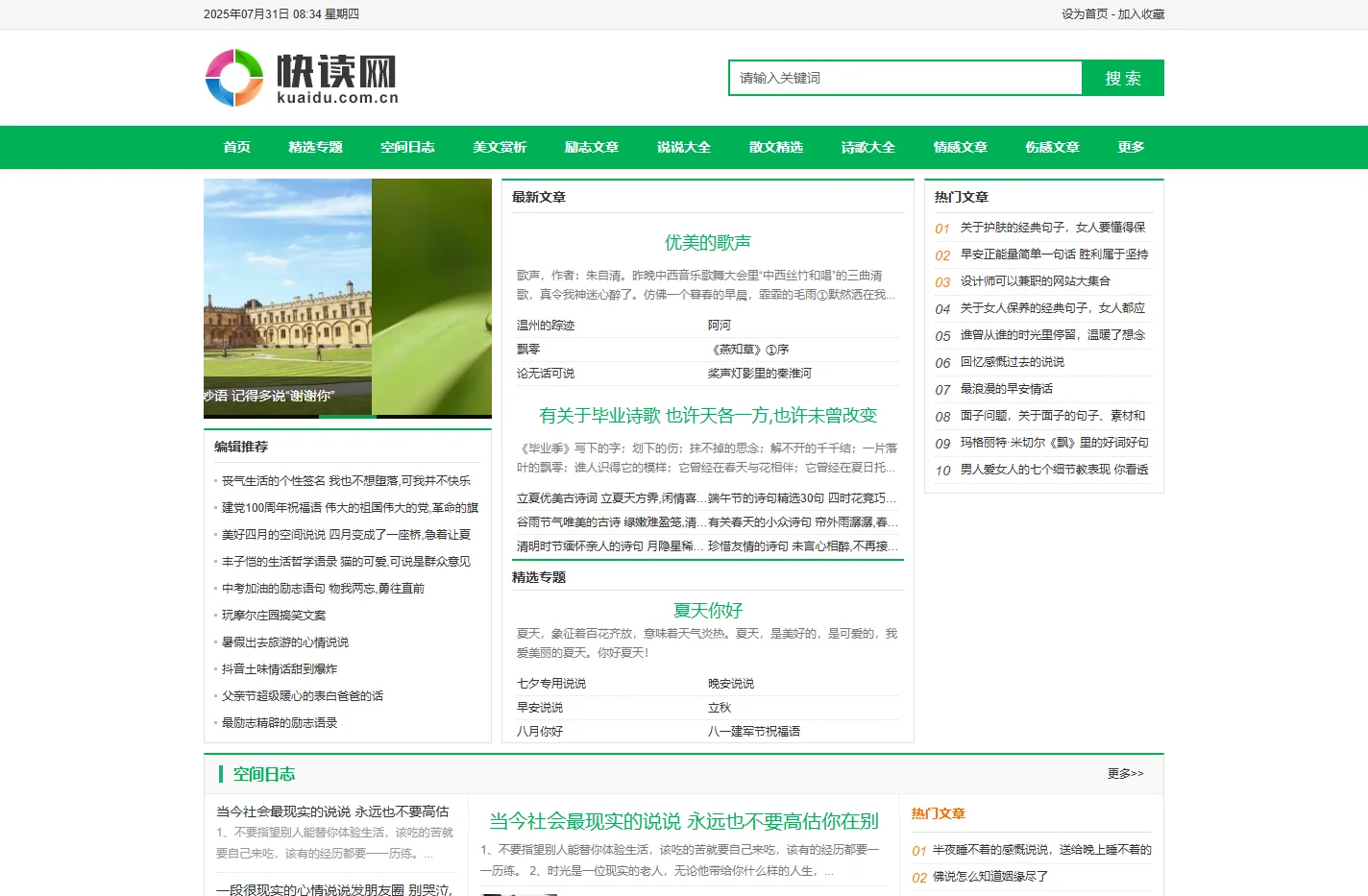Open 桨声灯影里的秦淮河 article link
1368x896 pixels.
[760, 374]
